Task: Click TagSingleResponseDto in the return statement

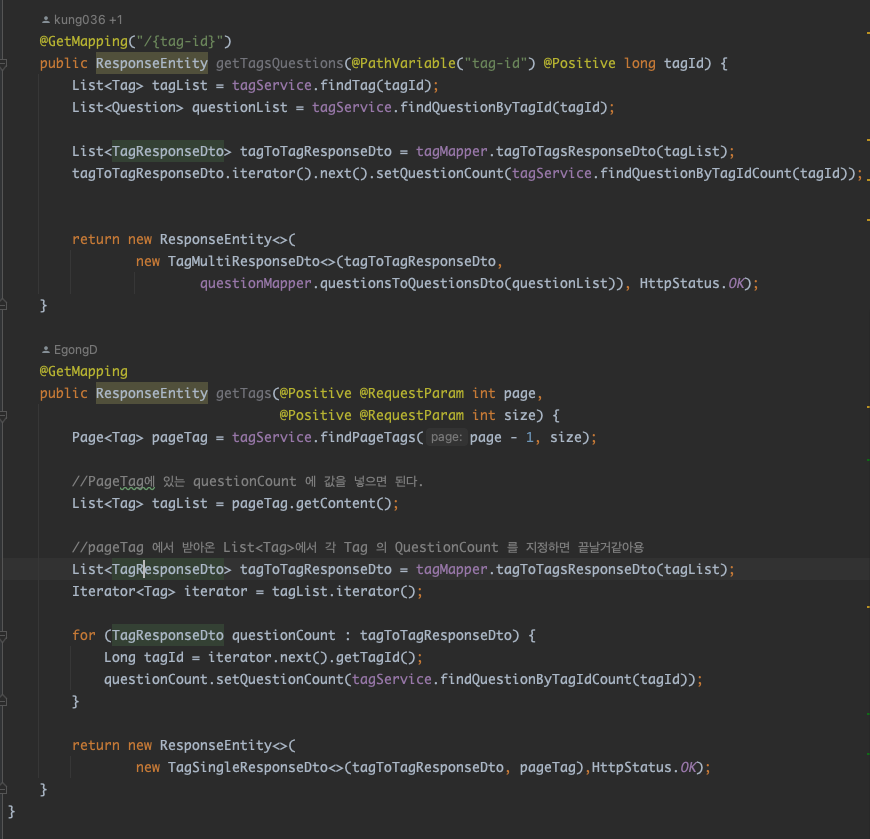Action: (x=248, y=768)
